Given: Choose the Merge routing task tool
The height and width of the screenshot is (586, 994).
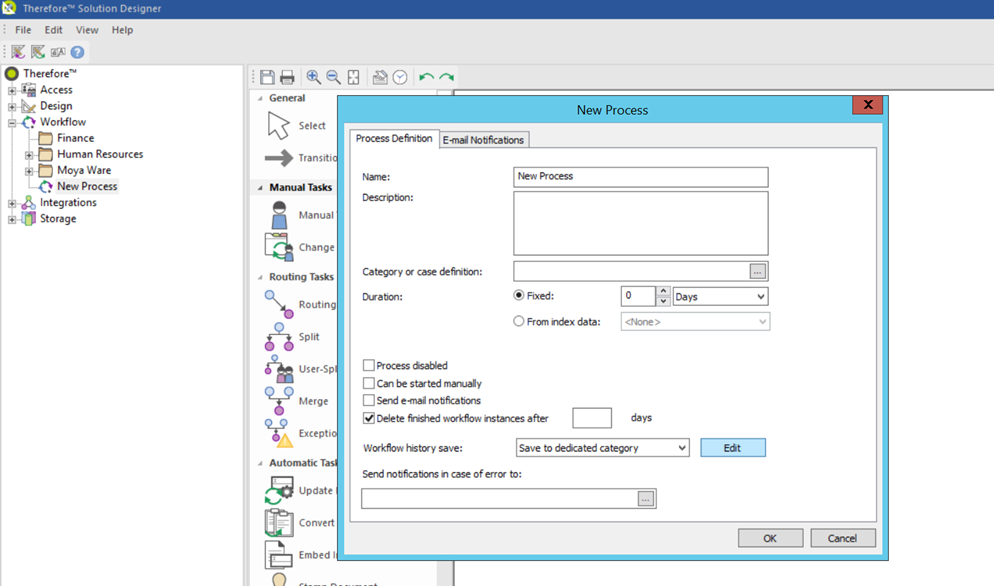Looking at the screenshot, I should point(281,400).
